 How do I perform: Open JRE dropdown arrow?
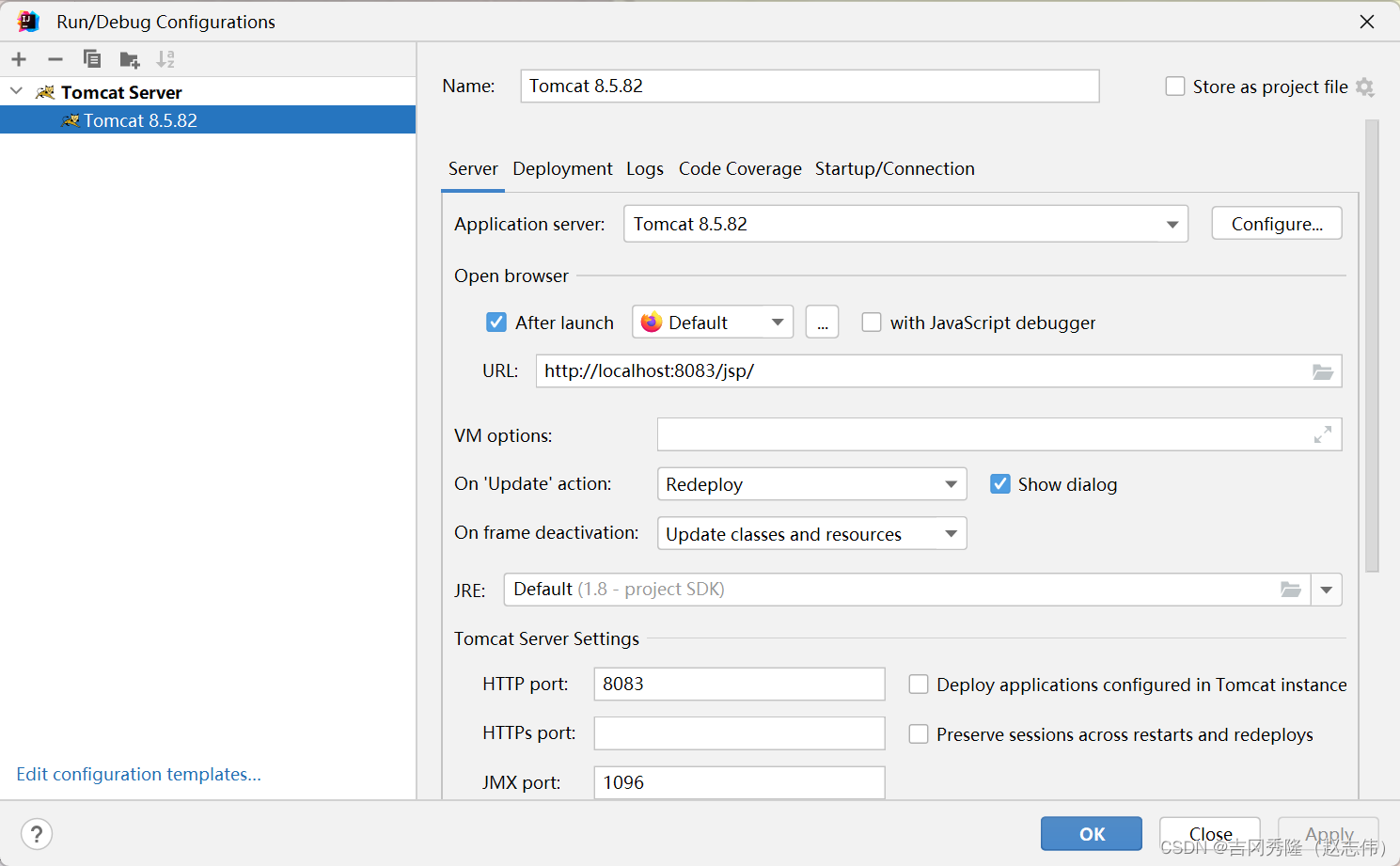[1327, 590]
